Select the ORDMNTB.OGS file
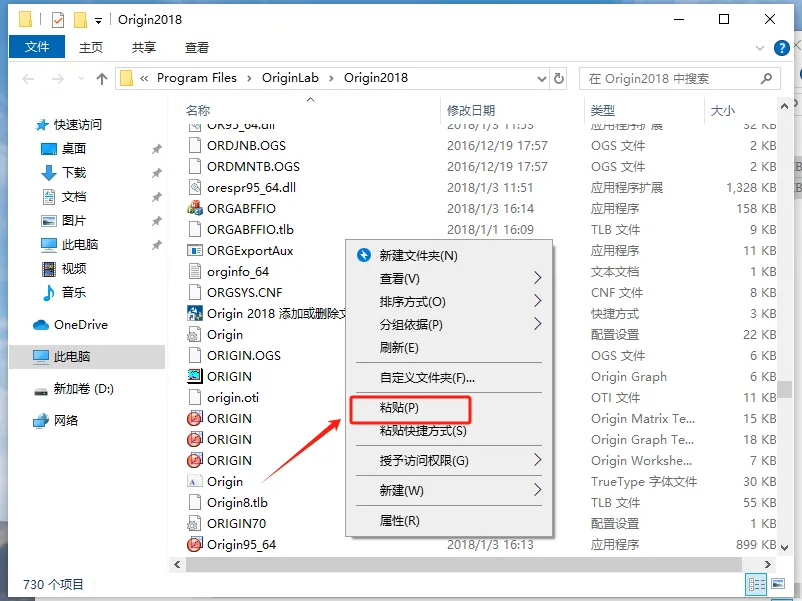Image resolution: width=802 pixels, height=601 pixels. (253, 167)
